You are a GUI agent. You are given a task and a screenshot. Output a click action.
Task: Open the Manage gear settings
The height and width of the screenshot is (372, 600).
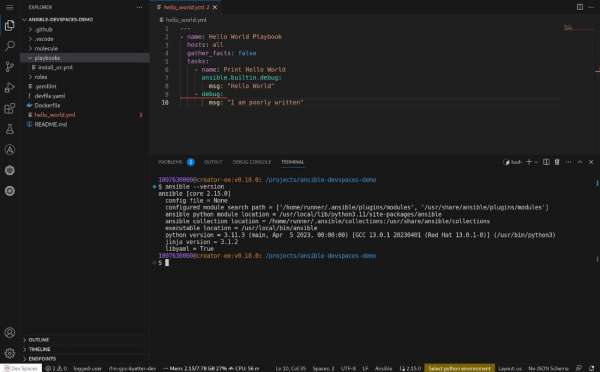(x=10, y=353)
